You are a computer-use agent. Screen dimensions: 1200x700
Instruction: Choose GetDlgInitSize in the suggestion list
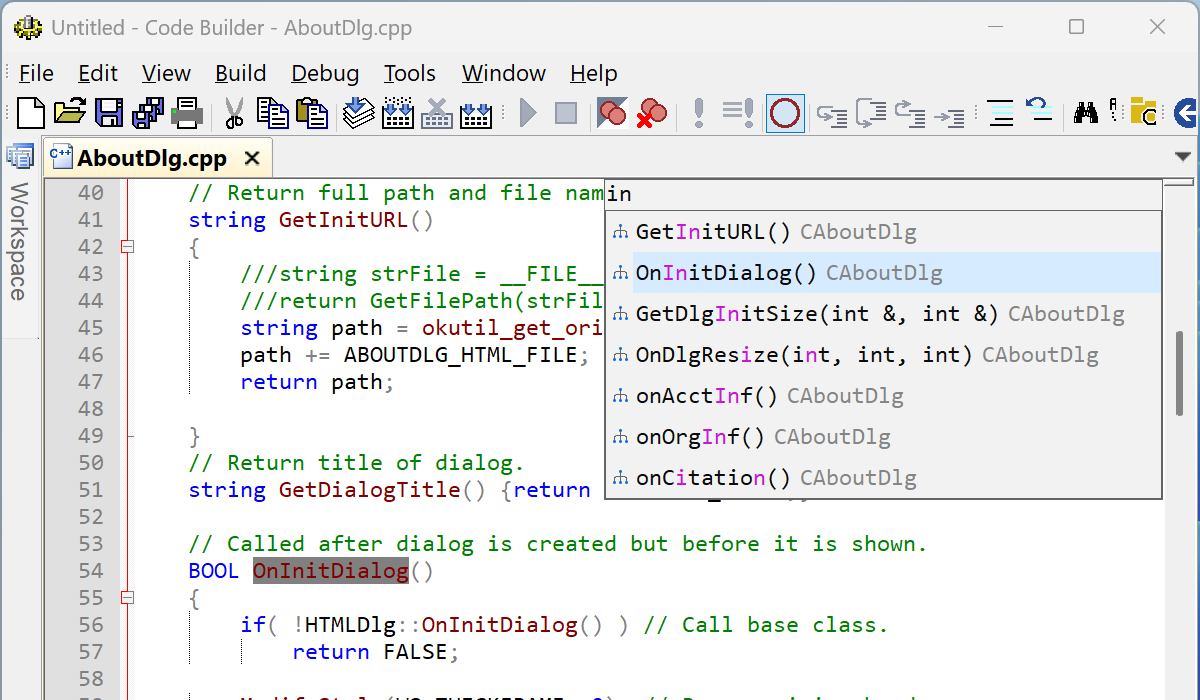[x=726, y=314]
